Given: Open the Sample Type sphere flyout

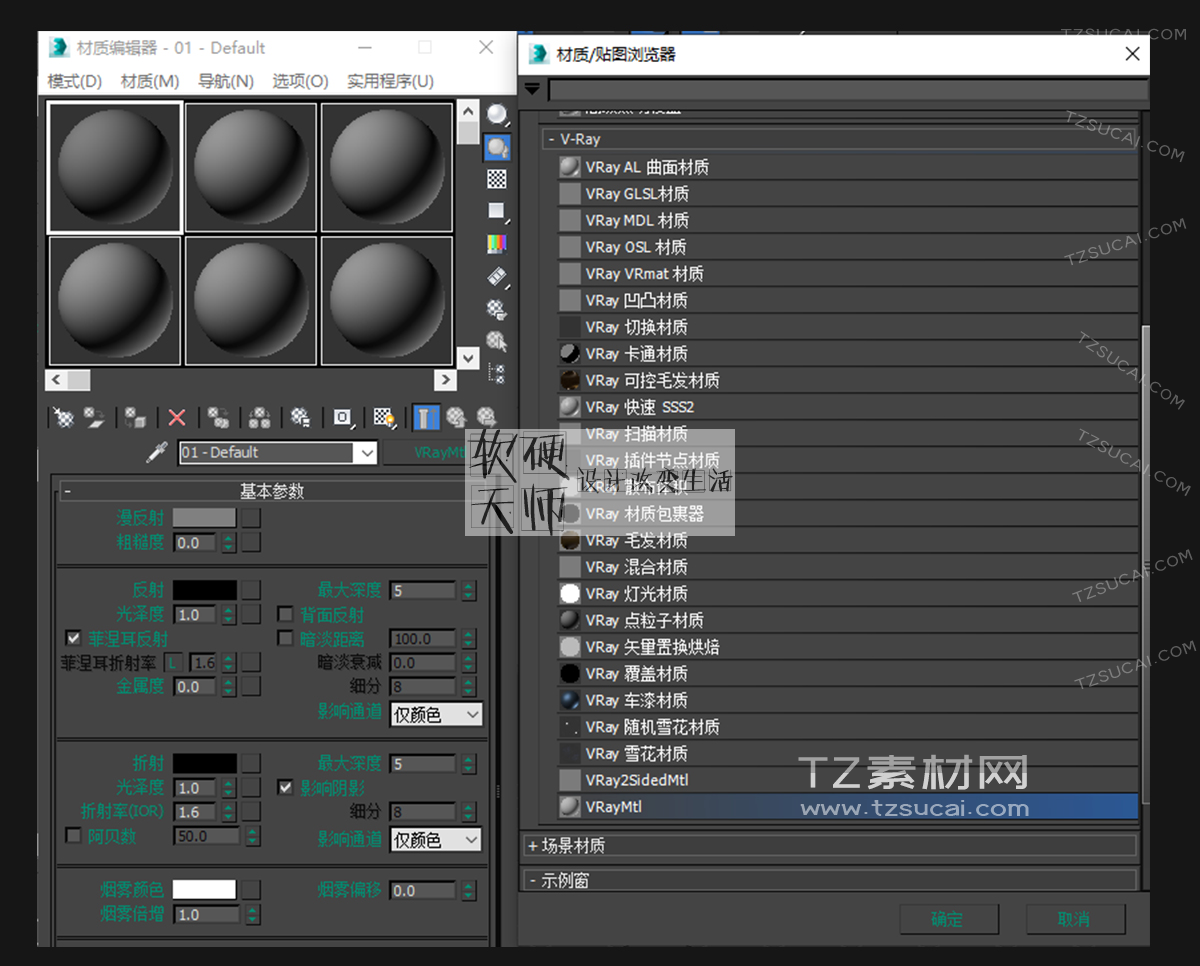Looking at the screenshot, I should point(497,114).
